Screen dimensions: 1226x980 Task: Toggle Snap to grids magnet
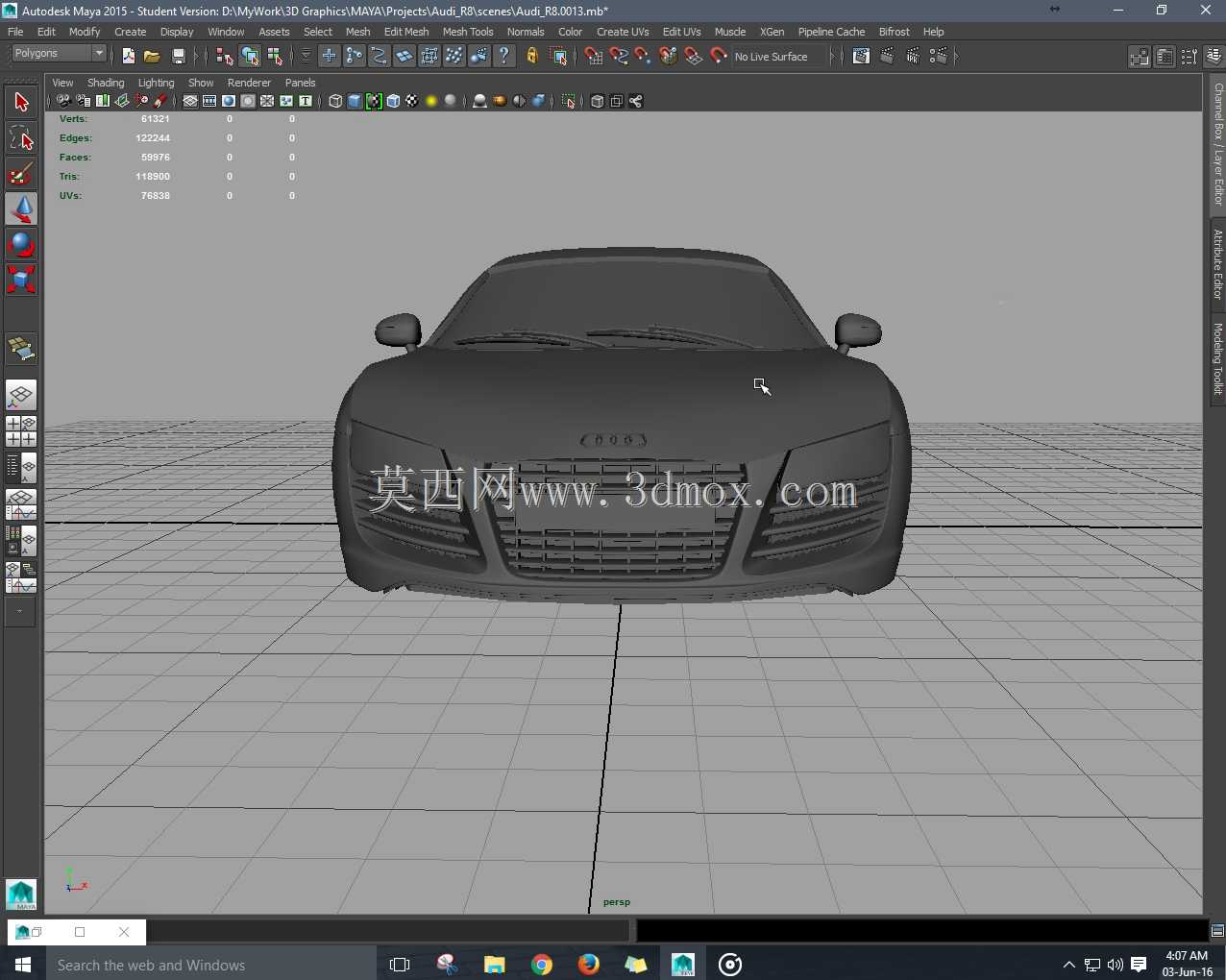[x=594, y=57]
